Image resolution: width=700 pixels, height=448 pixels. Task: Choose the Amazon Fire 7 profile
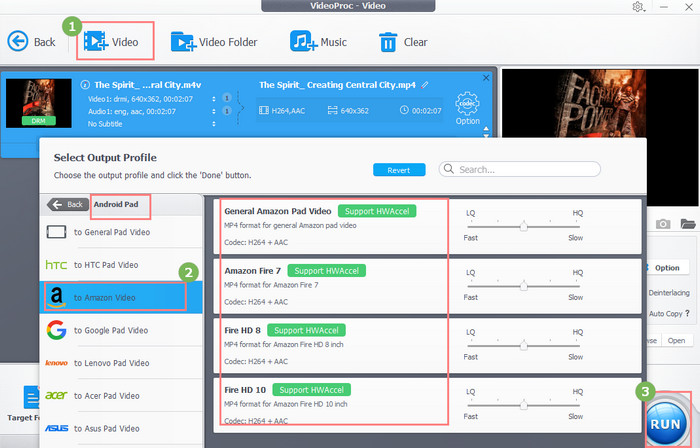(x=427, y=286)
